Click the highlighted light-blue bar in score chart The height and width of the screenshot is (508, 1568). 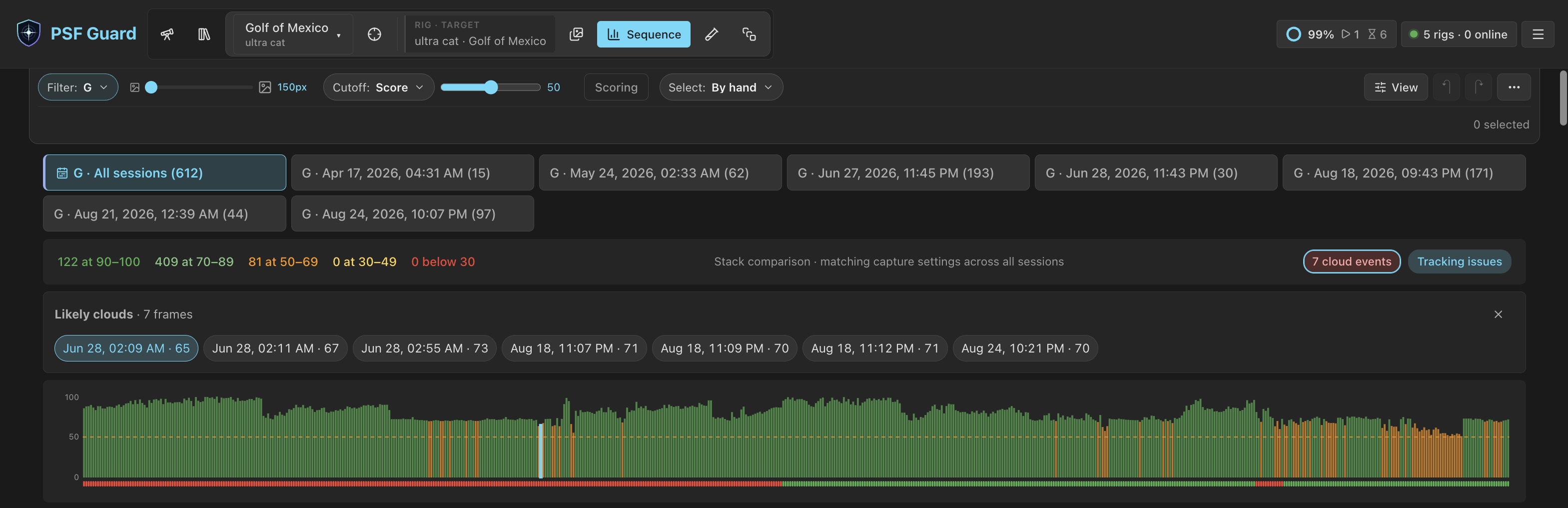click(541, 450)
